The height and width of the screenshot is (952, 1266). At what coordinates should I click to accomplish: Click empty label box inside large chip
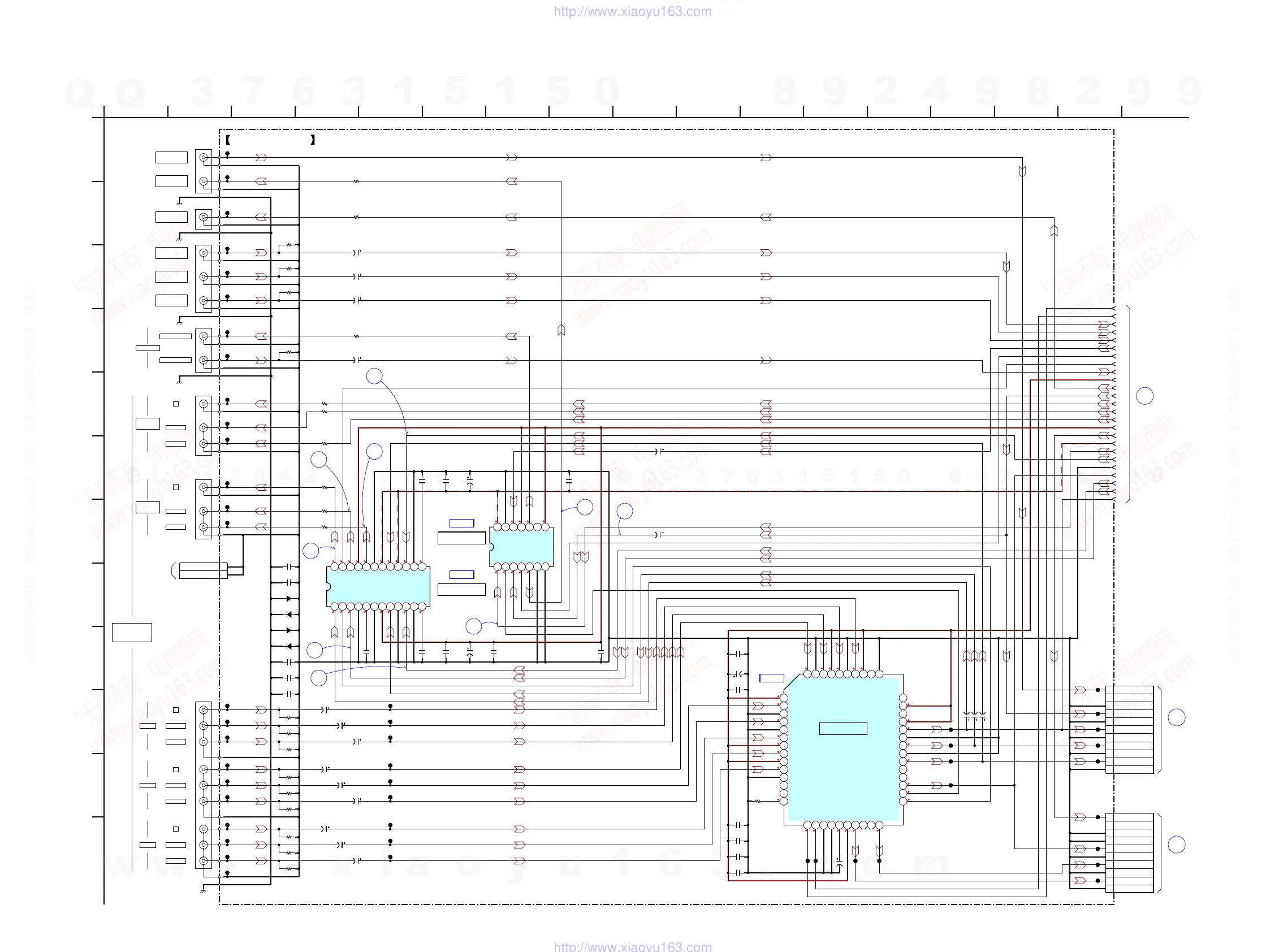(x=843, y=728)
